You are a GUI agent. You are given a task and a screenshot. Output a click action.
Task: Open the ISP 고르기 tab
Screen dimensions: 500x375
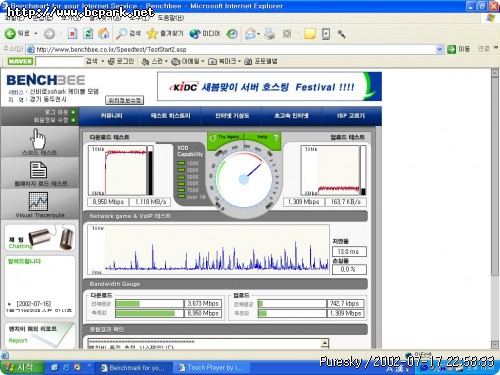pos(351,116)
